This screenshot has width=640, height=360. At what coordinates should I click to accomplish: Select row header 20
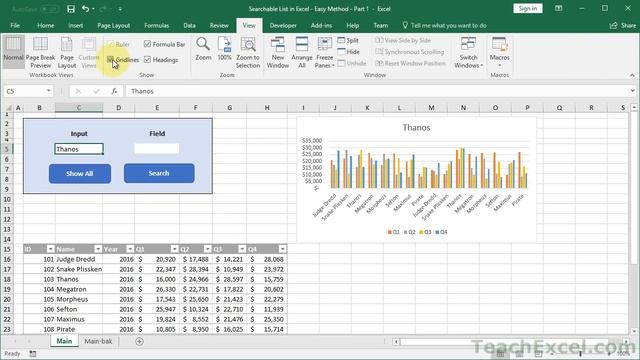pos(7,299)
